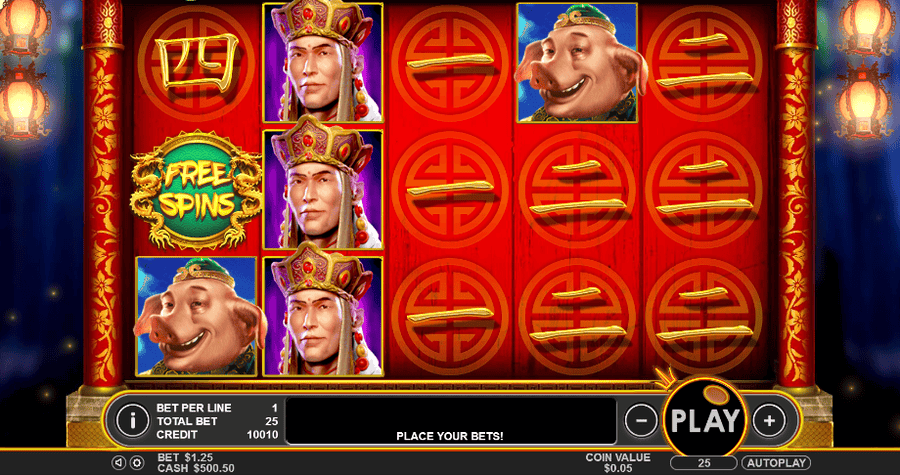Increase the bet with the plus button
Image resolution: width=900 pixels, height=475 pixels.
(x=769, y=421)
